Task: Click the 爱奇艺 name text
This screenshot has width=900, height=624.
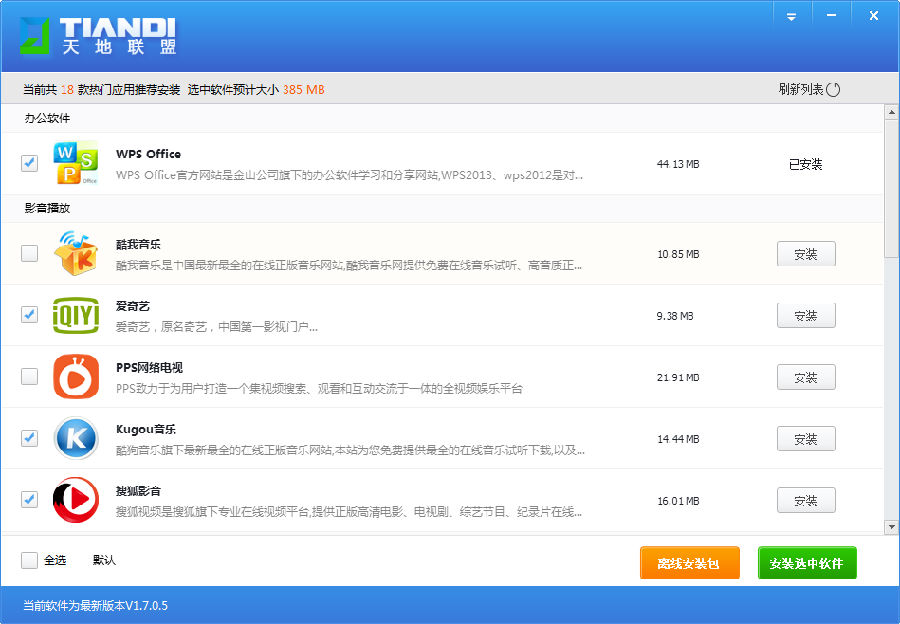Action: [133, 306]
